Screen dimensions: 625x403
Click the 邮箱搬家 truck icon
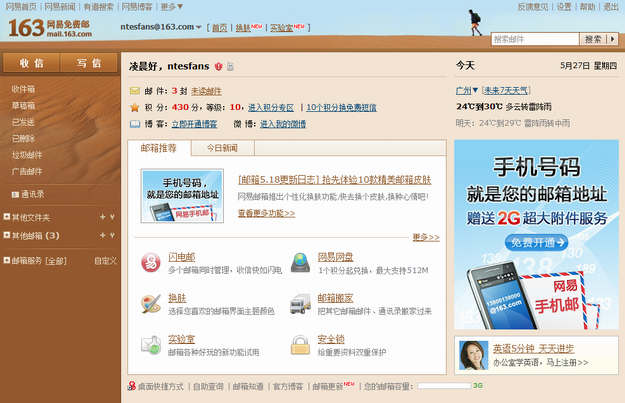coord(301,304)
